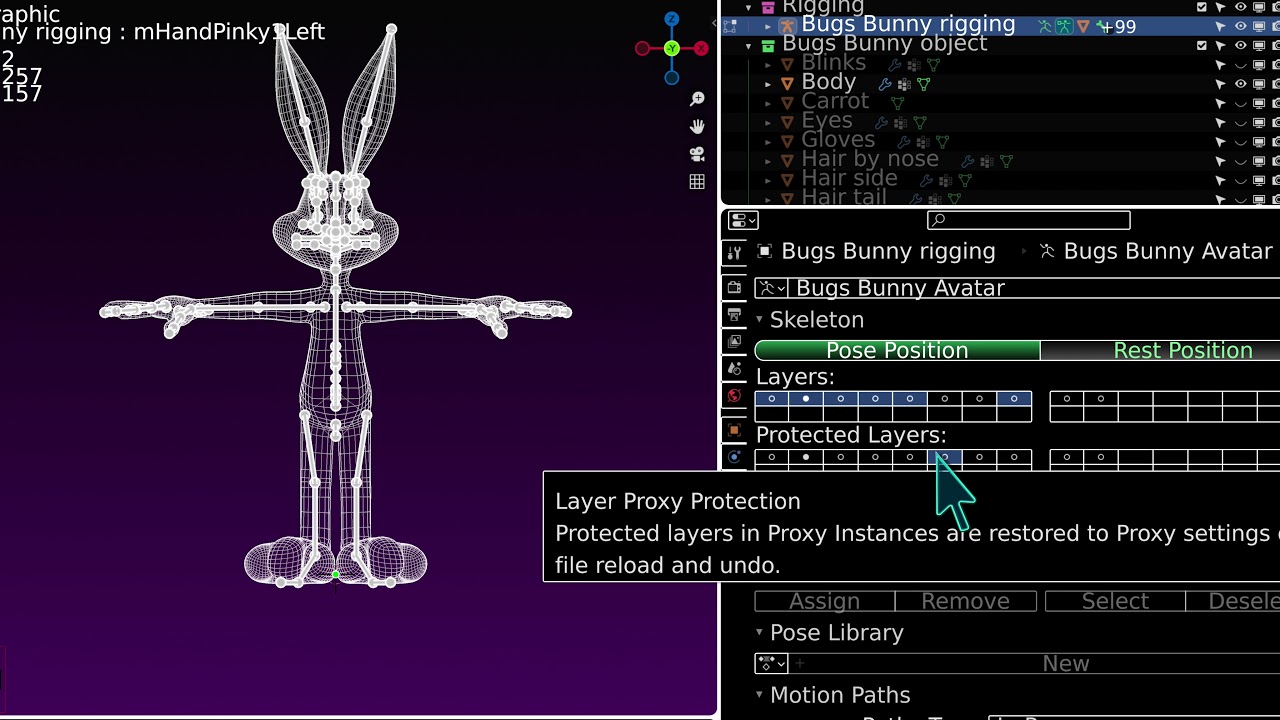
Task: Open the Pose Library action browse dropdown
Action: click(771, 663)
